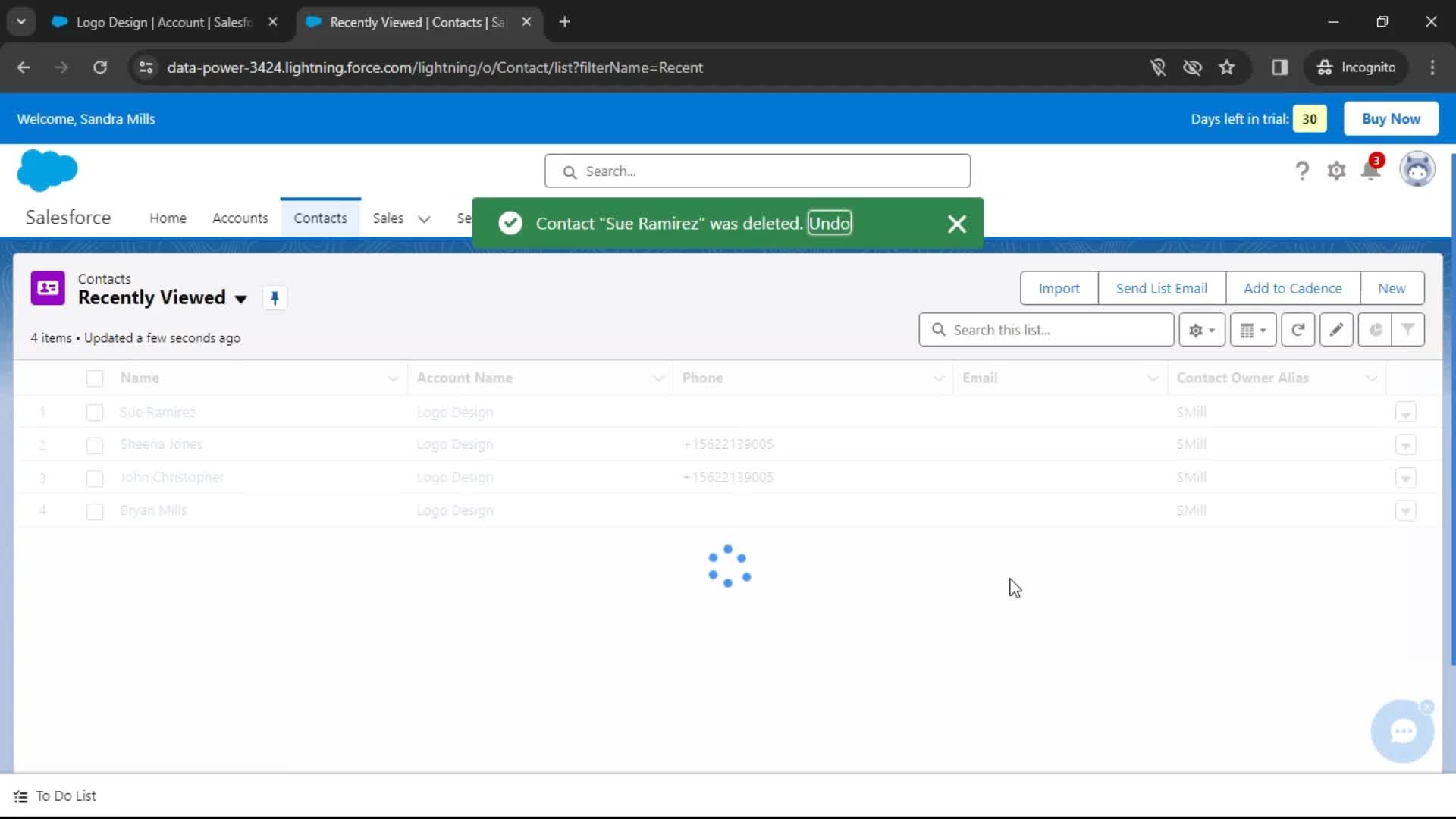This screenshot has height=819, width=1456.
Task: Open the Email column menu
Action: (1153, 378)
